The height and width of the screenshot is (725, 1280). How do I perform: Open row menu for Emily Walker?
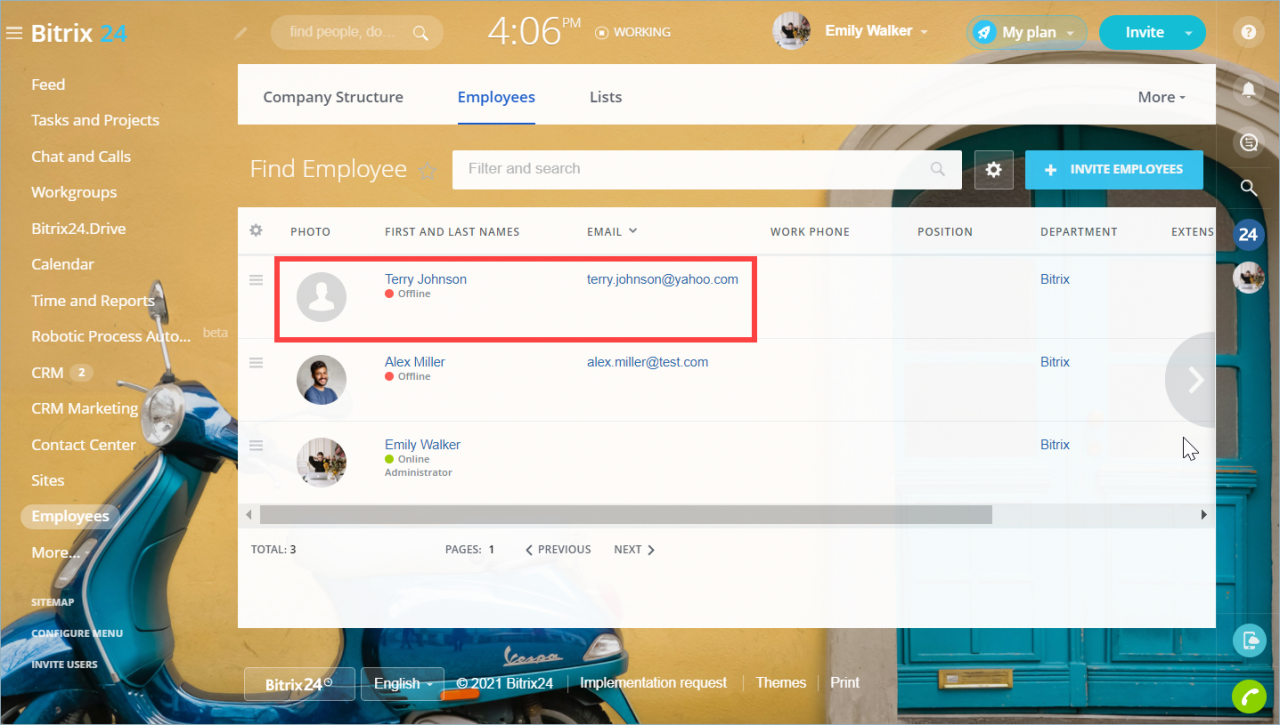[256, 445]
